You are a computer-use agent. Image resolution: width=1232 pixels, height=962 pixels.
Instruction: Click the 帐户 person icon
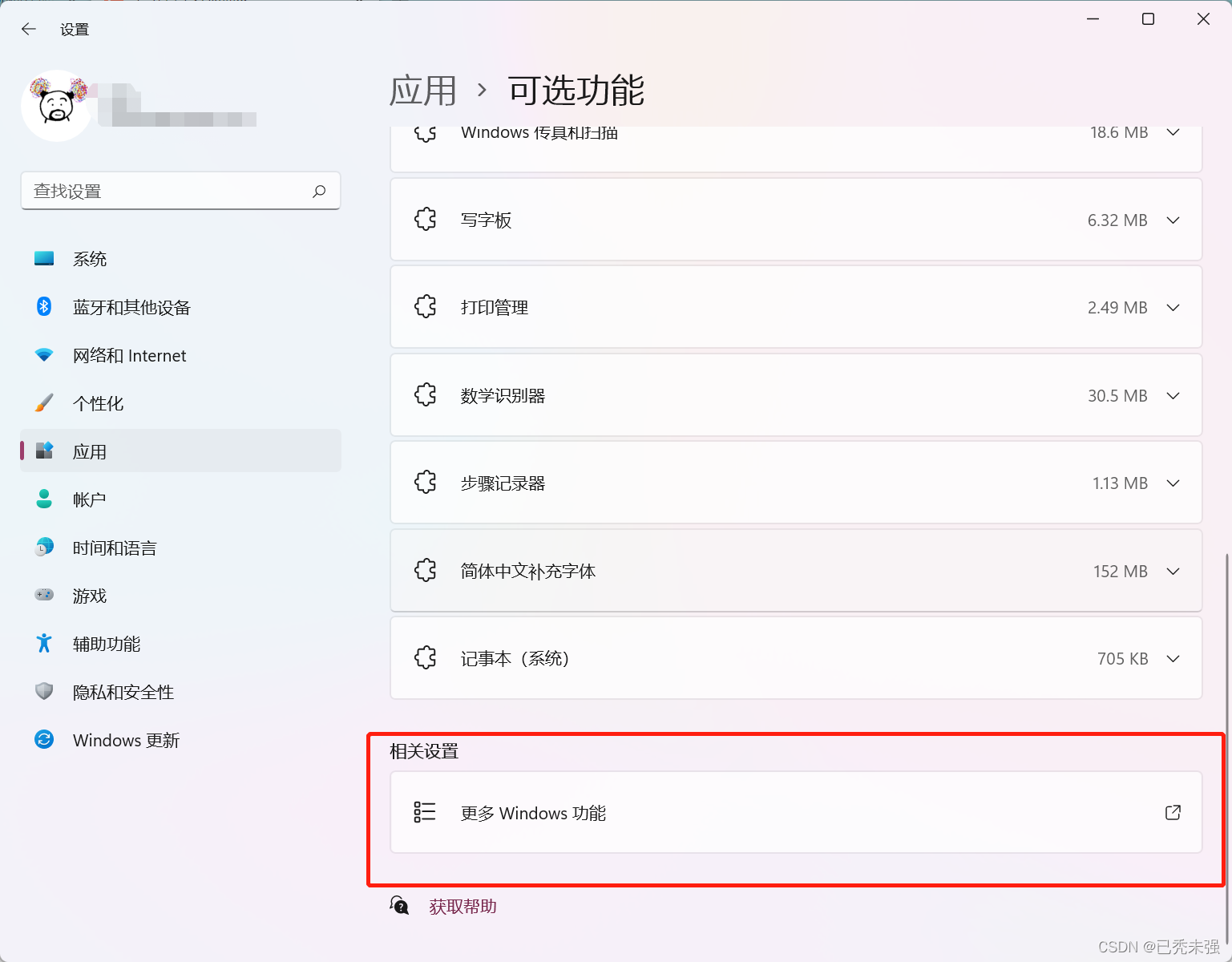point(44,499)
